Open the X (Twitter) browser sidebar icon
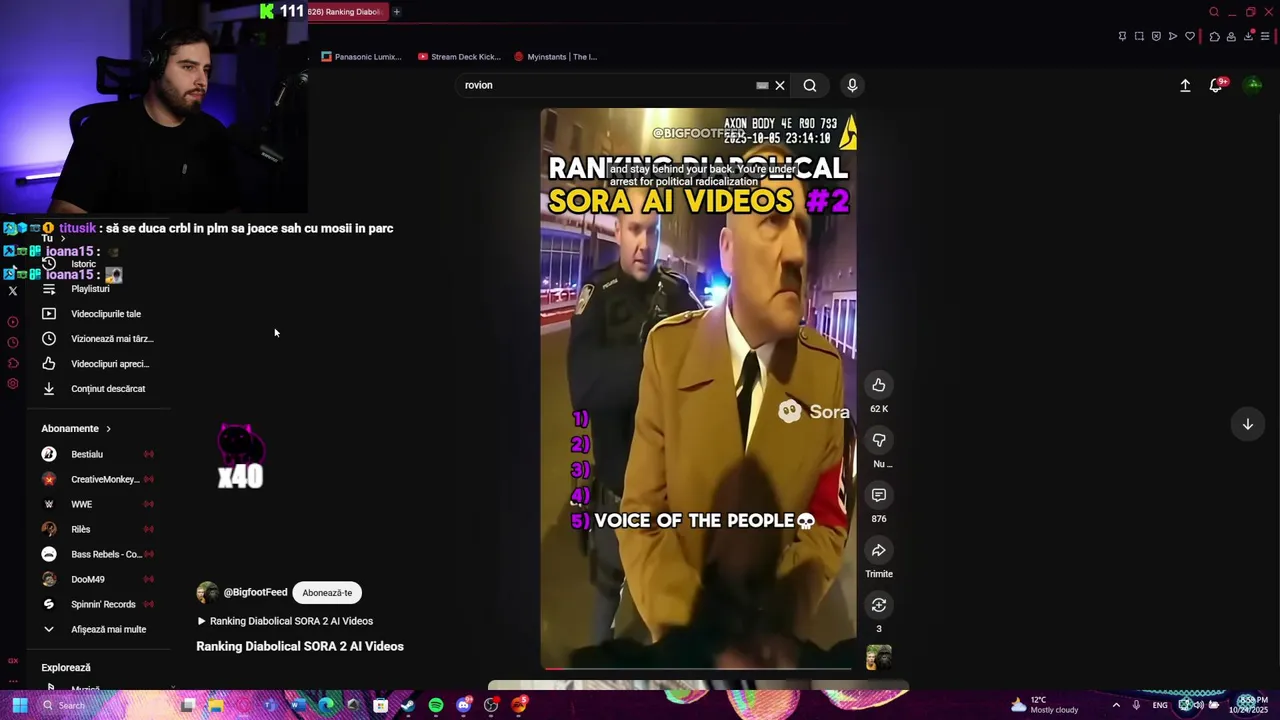The image size is (1280, 720). [13, 291]
